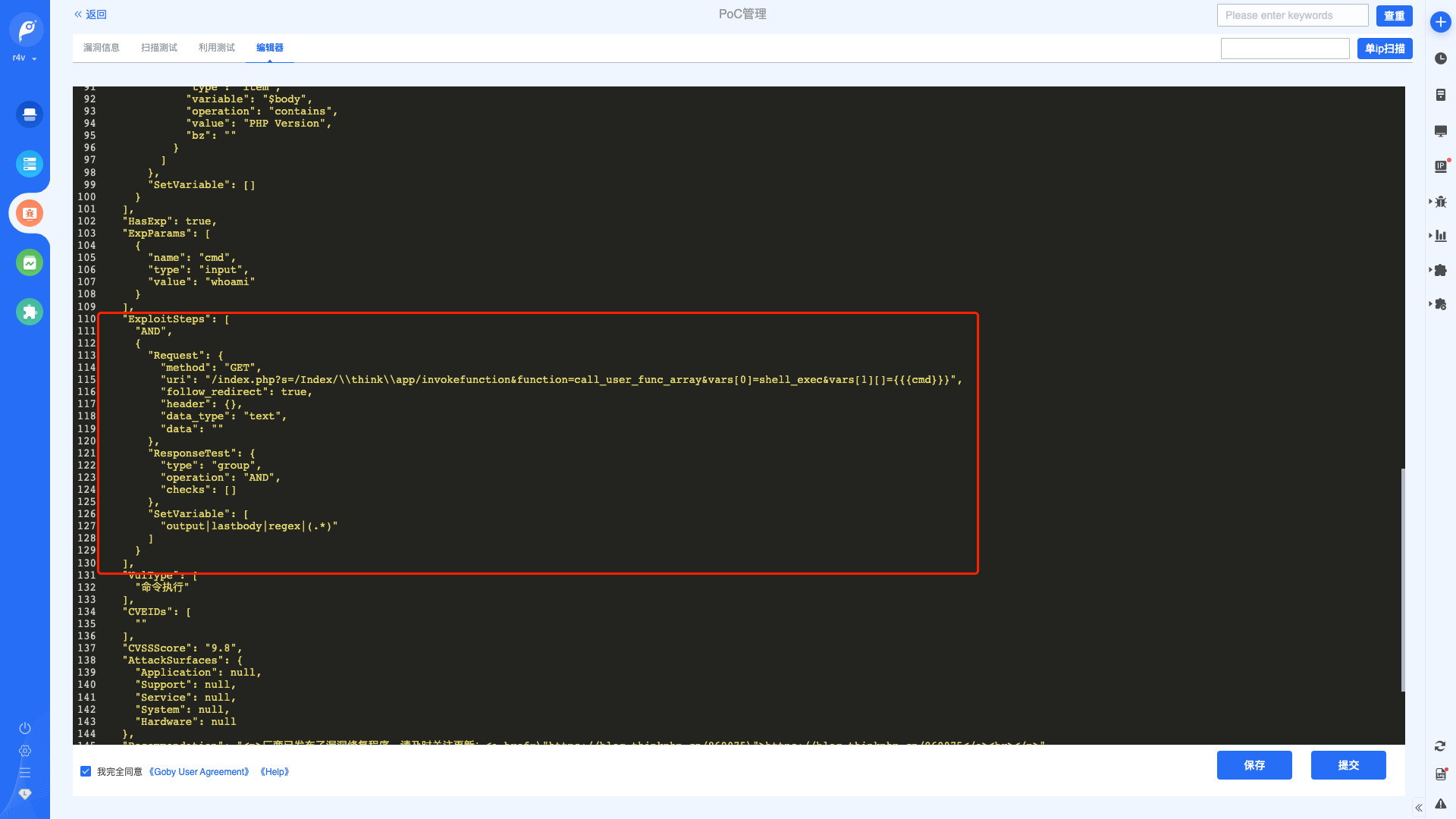Toggle the Goby User Agreement checkbox
The image size is (1456, 819).
pos(86,771)
